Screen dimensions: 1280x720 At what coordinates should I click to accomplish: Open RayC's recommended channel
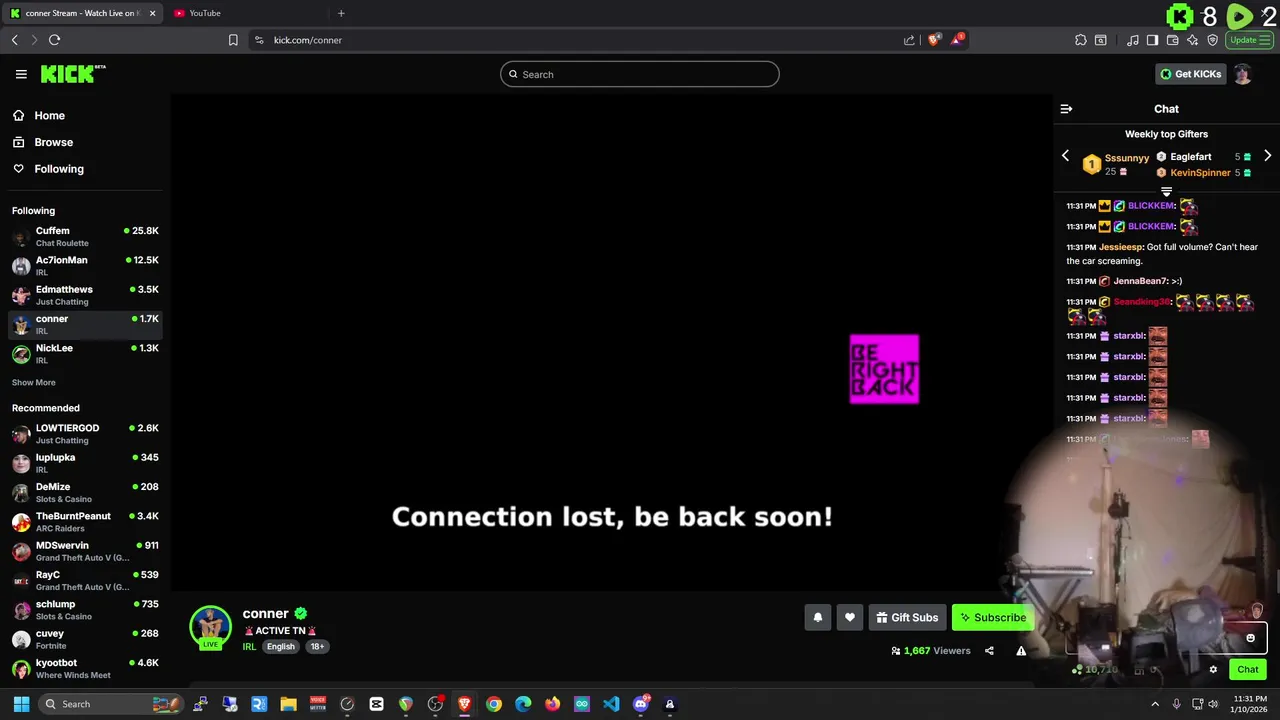tap(85, 581)
